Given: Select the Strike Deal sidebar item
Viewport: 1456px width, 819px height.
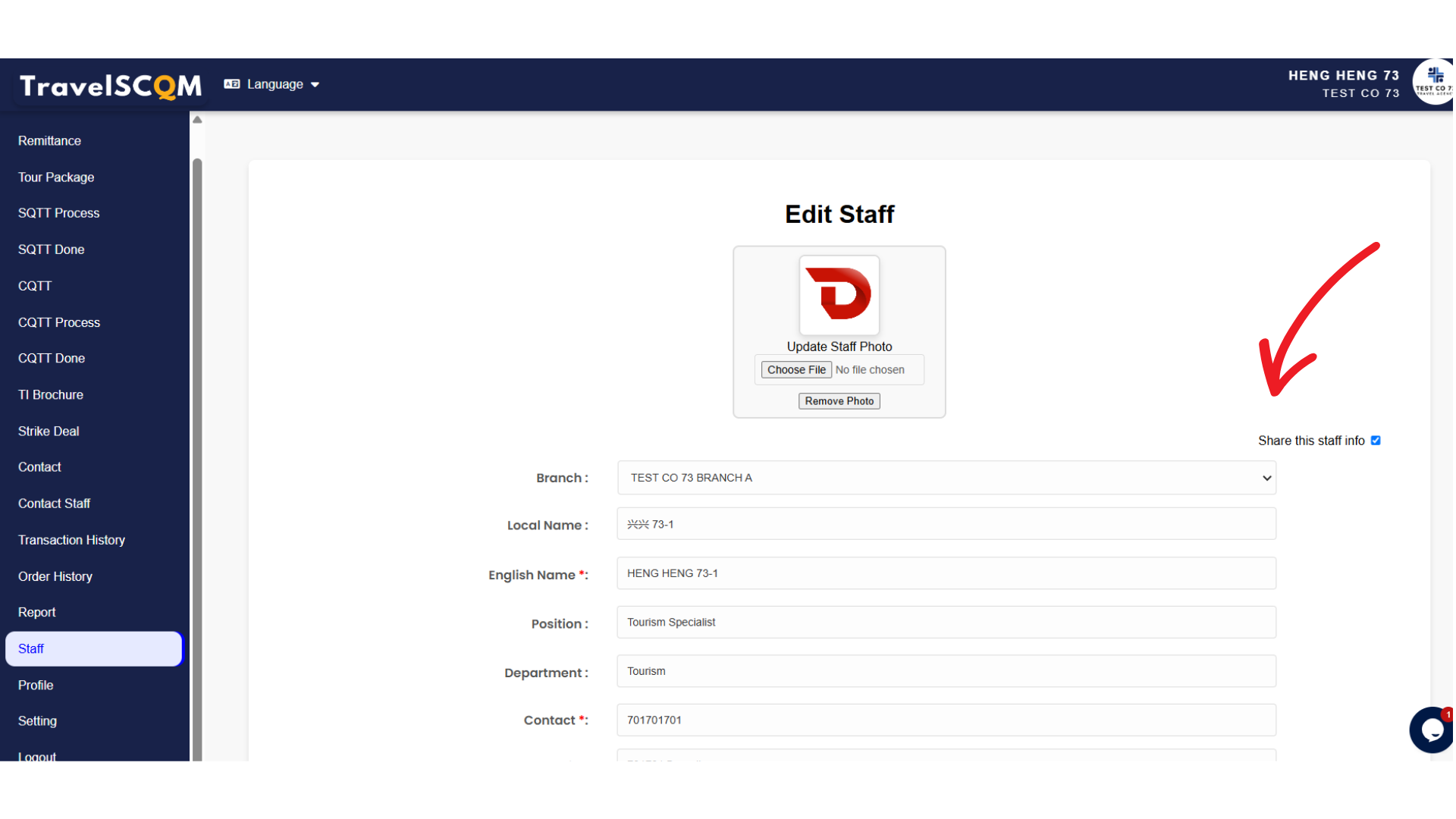Looking at the screenshot, I should click(49, 431).
